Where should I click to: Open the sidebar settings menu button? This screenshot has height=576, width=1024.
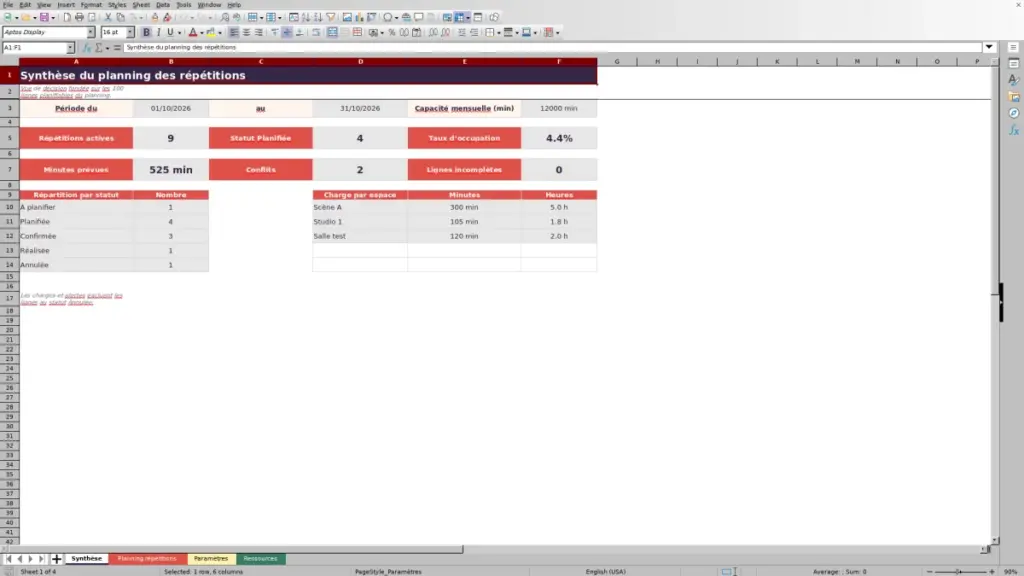point(1014,48)
